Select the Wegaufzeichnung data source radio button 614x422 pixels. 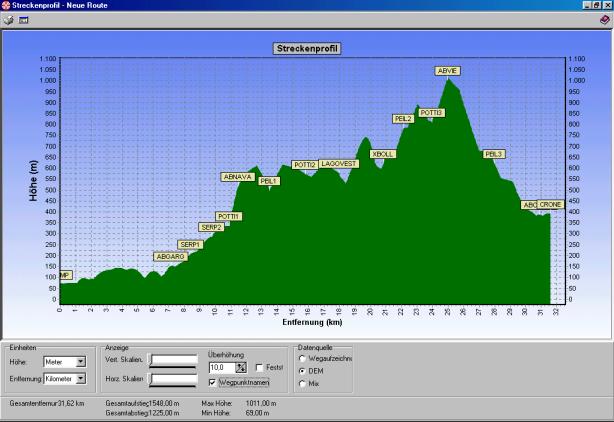pos(303,359)
